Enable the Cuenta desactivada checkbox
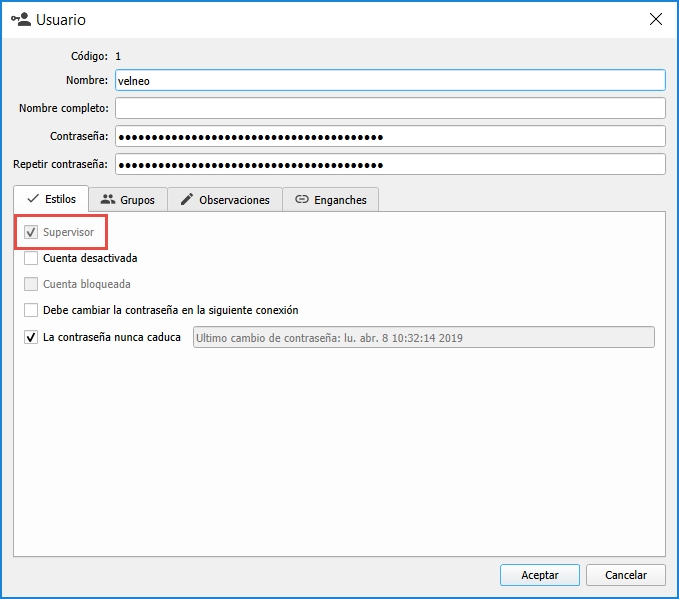 click(x=31, y=258)
